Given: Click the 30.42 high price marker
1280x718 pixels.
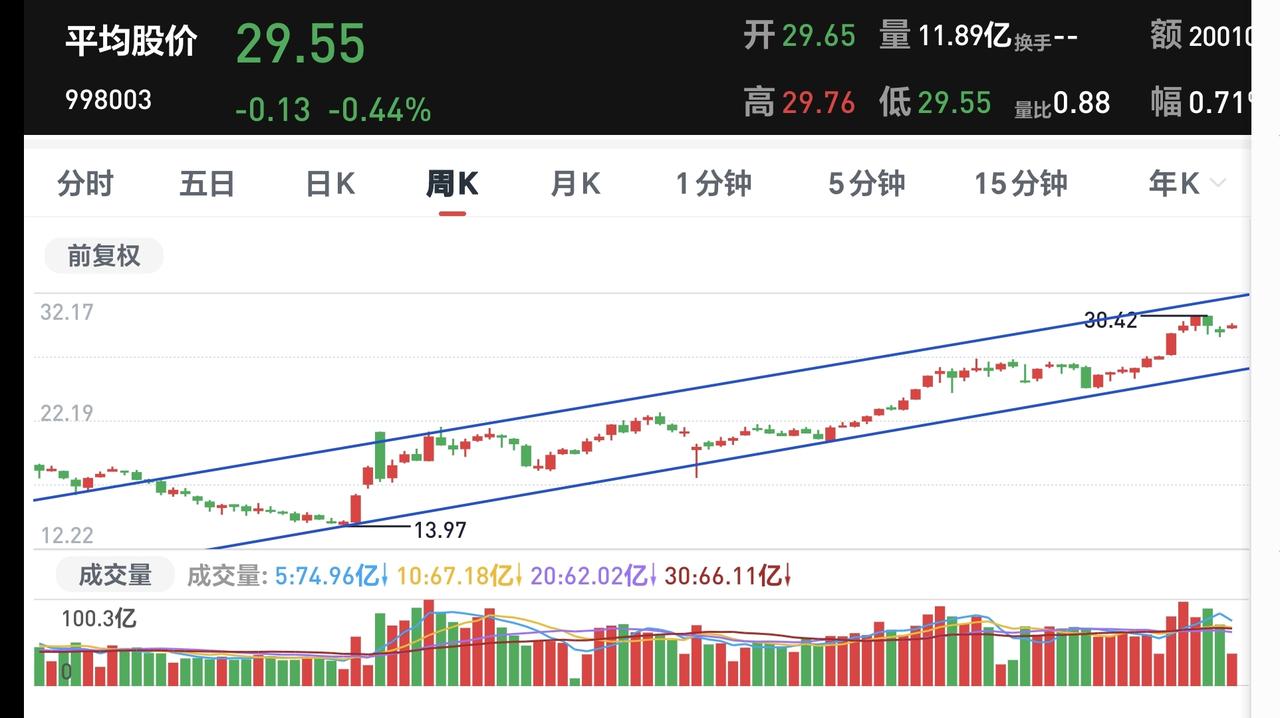Looking at the screenshot, I should click(x=1111, y=320).
